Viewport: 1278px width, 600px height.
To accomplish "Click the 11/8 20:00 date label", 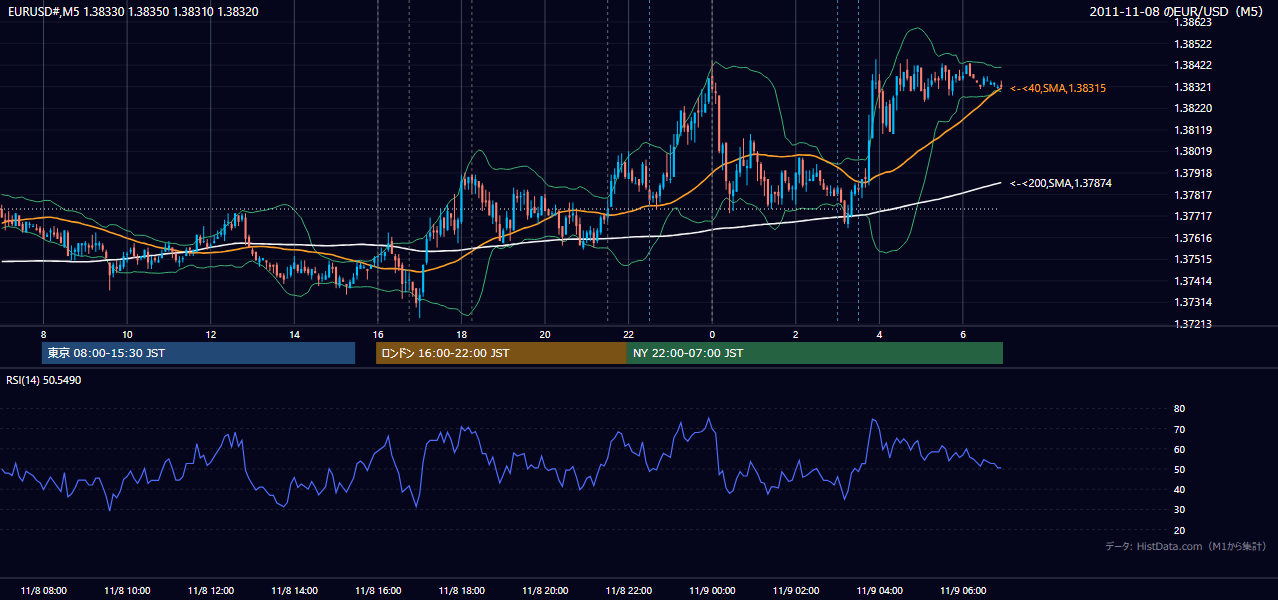I will 544,591.
